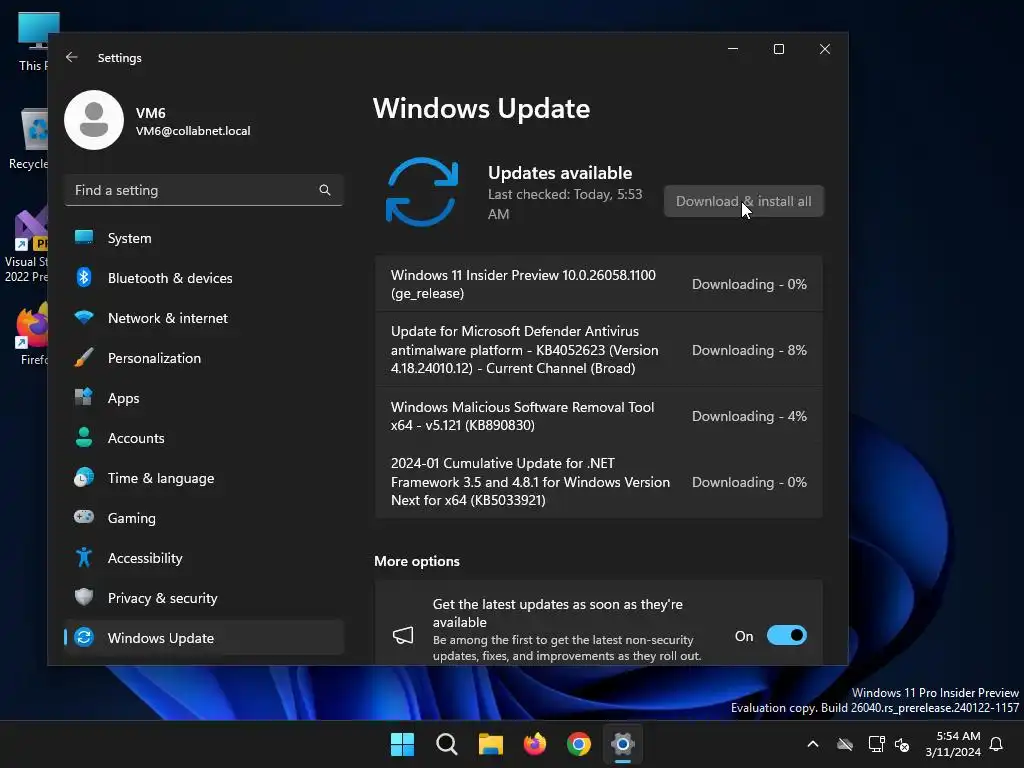Select the Microsoft Defender Antivirus KB4052623 update

(599, 350)
